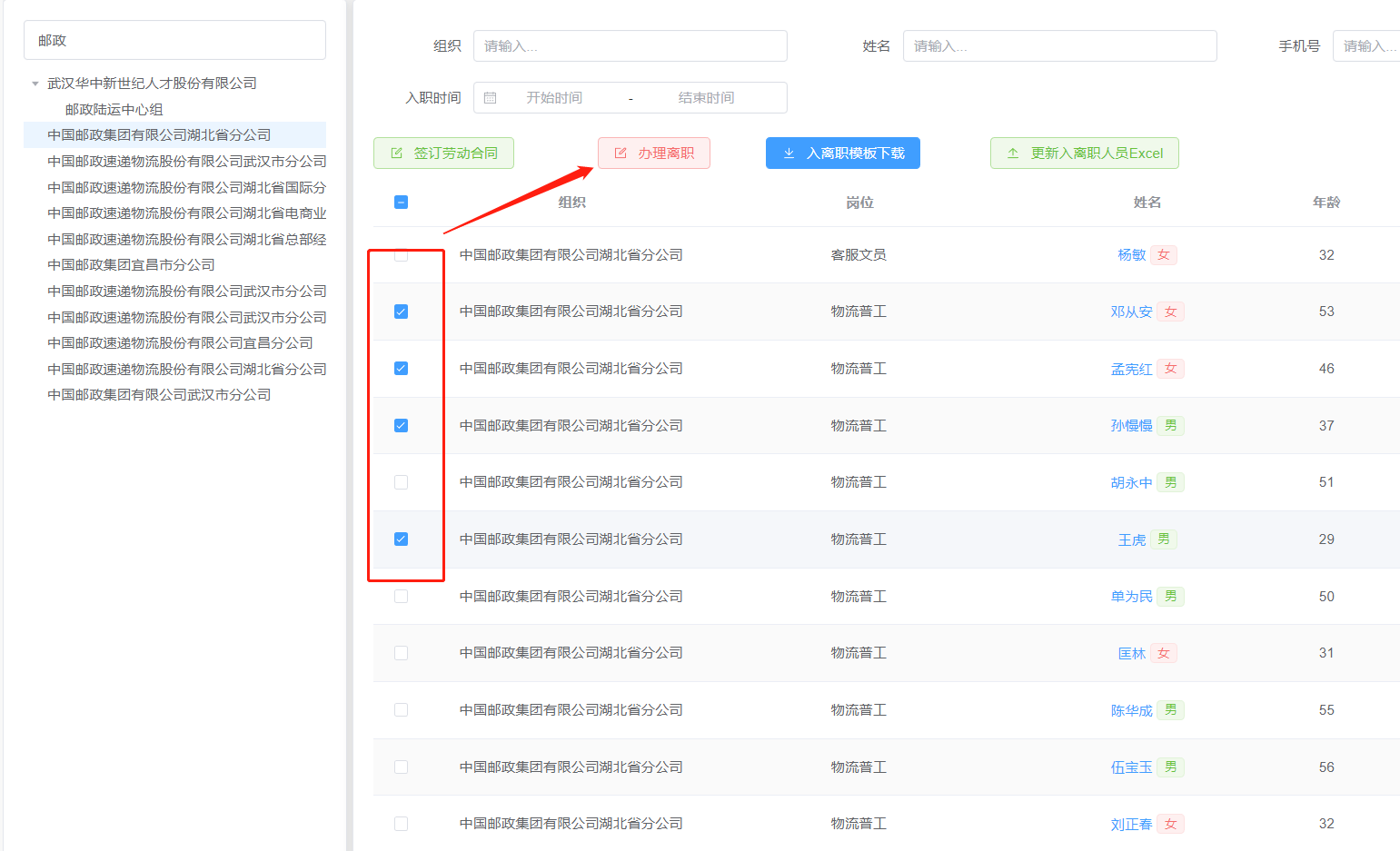Viewport: 1400px width, 851px height.
Task: Check the checkbox for 陈华成's row
Action: (401, 710)
